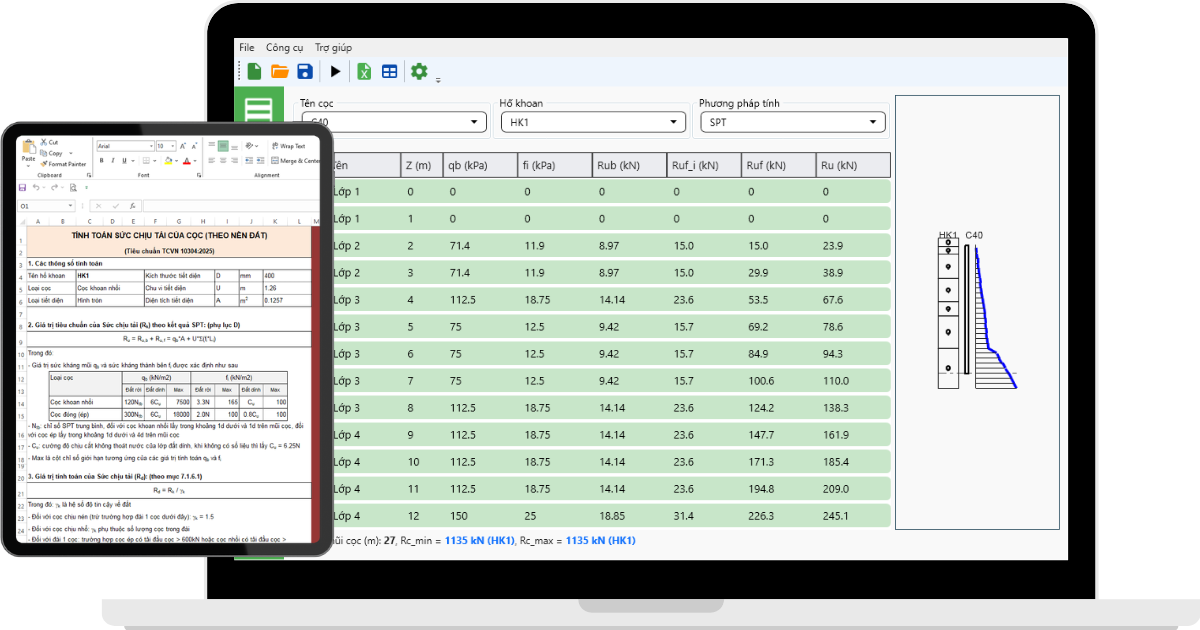Click the blue table view icon
This screenshot has width=1200, height=630.
(x=390, y=71)
